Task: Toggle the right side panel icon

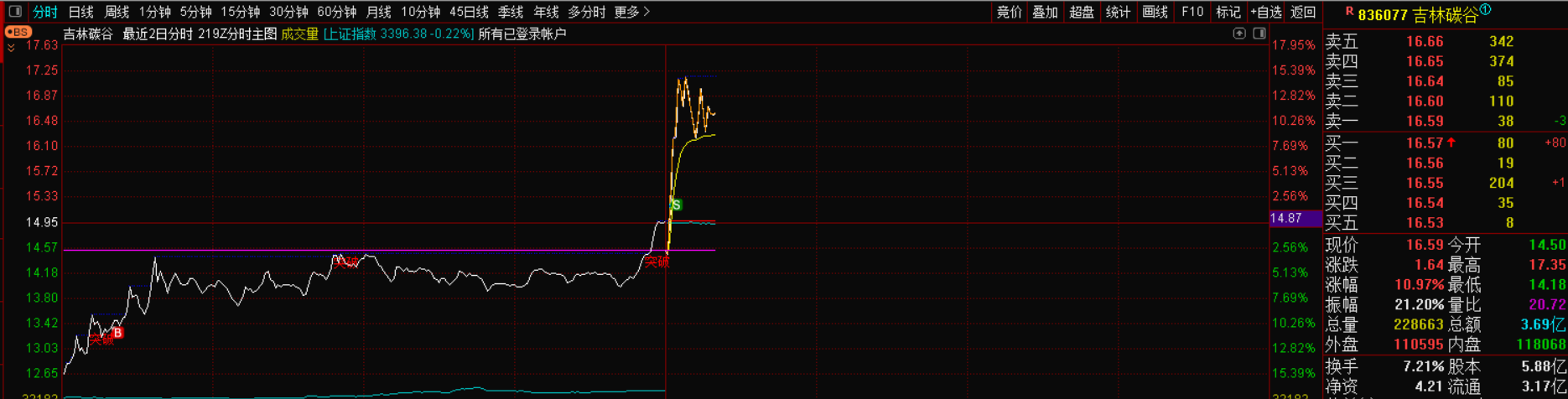Action: coord(1259,34)
